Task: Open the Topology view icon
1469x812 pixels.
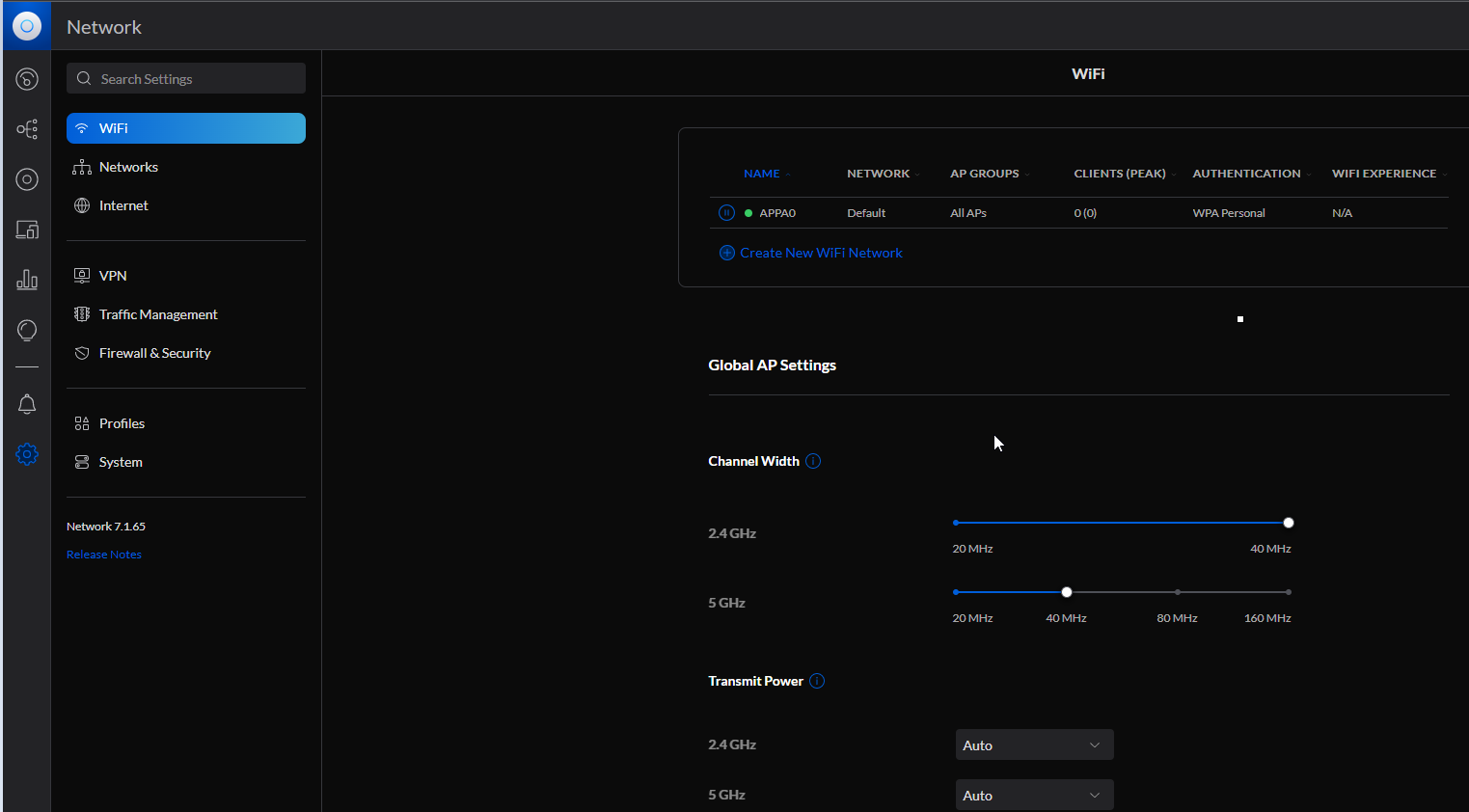Action: click(27, 129)
